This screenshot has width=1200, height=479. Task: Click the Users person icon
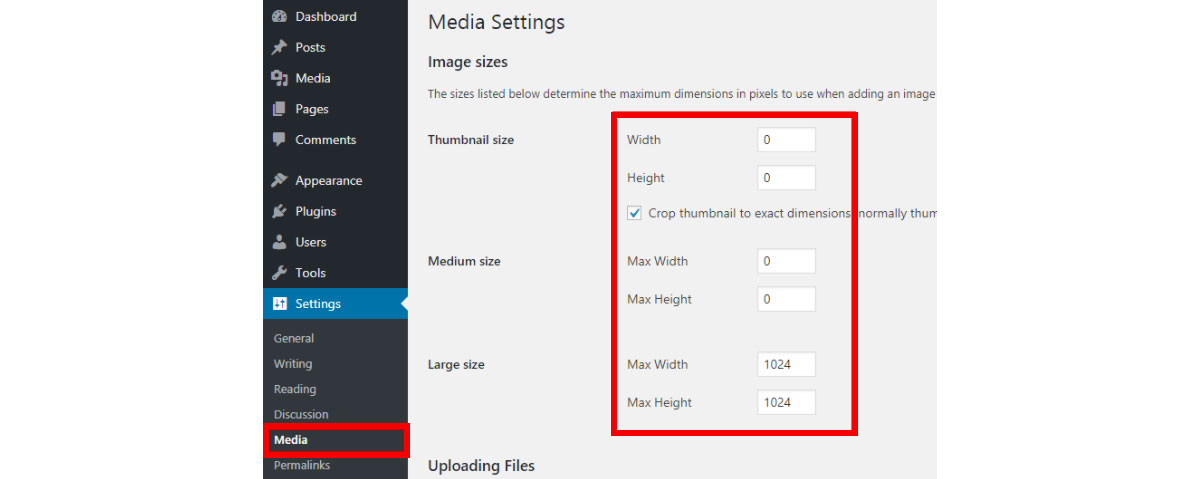(279, 242)
